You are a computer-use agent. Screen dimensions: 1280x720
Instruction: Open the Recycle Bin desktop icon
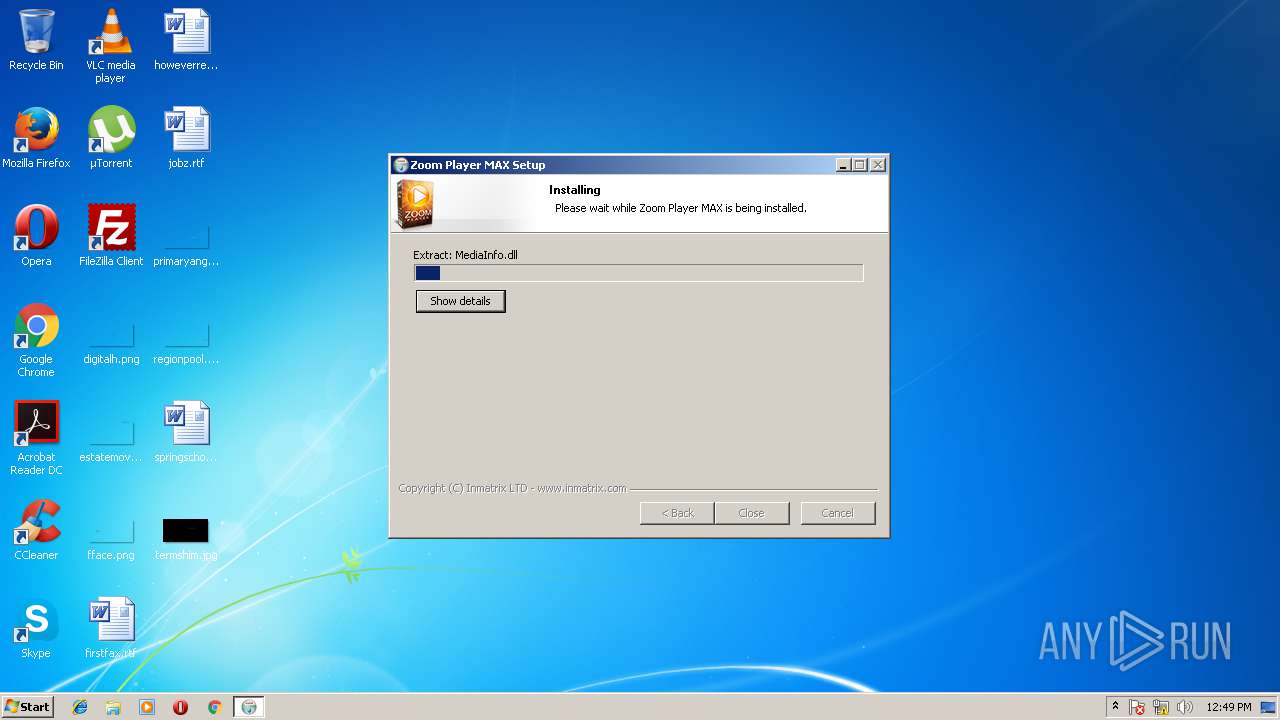(x=36, y=40)
